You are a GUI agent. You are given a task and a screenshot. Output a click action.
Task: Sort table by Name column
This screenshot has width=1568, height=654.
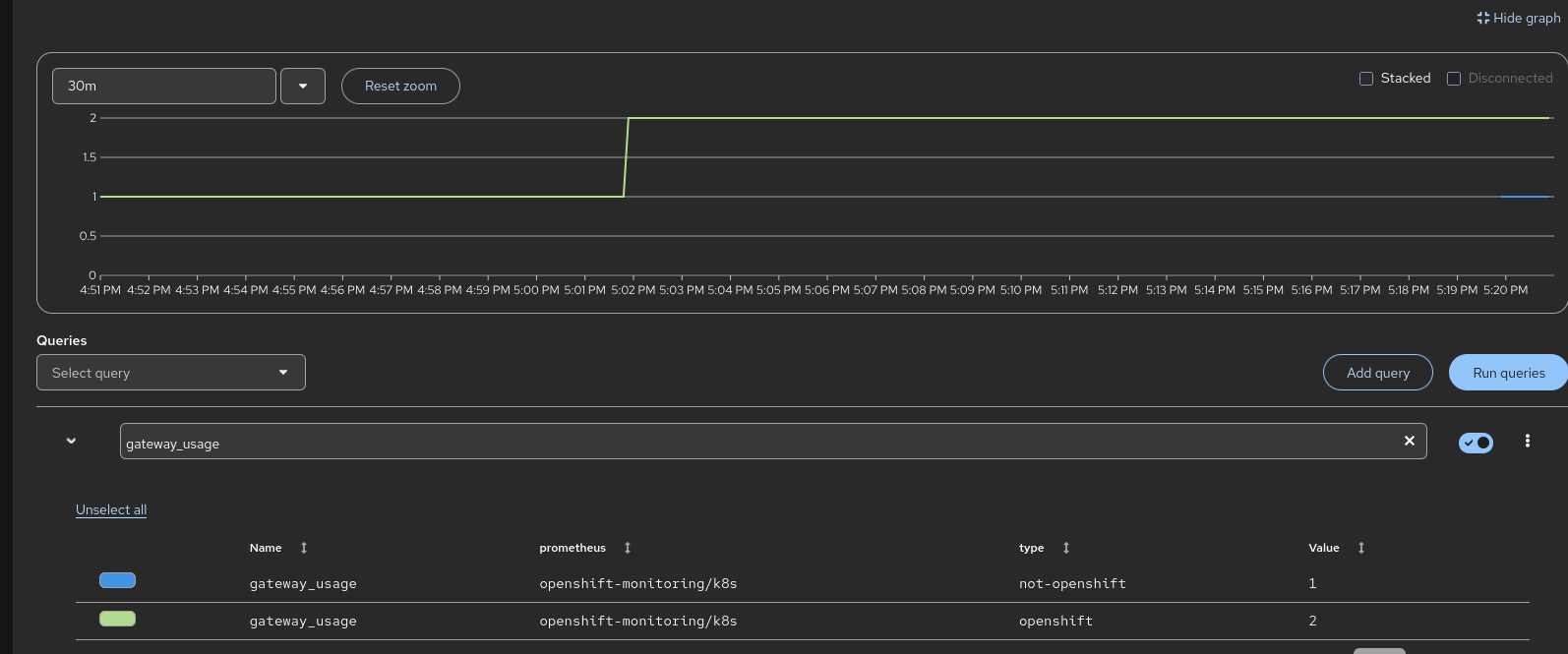coord(304,548)
